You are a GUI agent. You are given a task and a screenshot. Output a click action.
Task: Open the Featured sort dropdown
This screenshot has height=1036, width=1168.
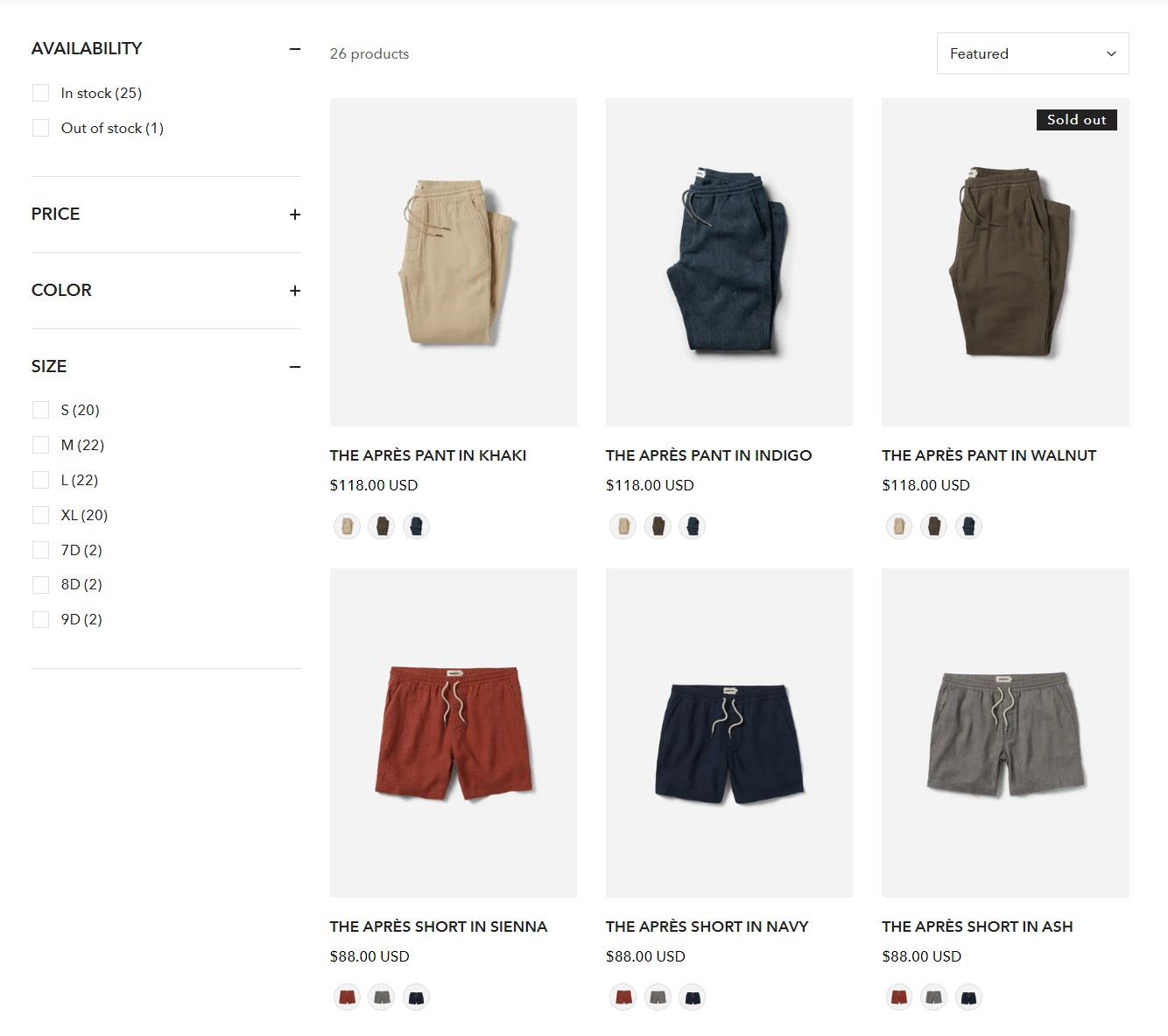point(1031,53)
